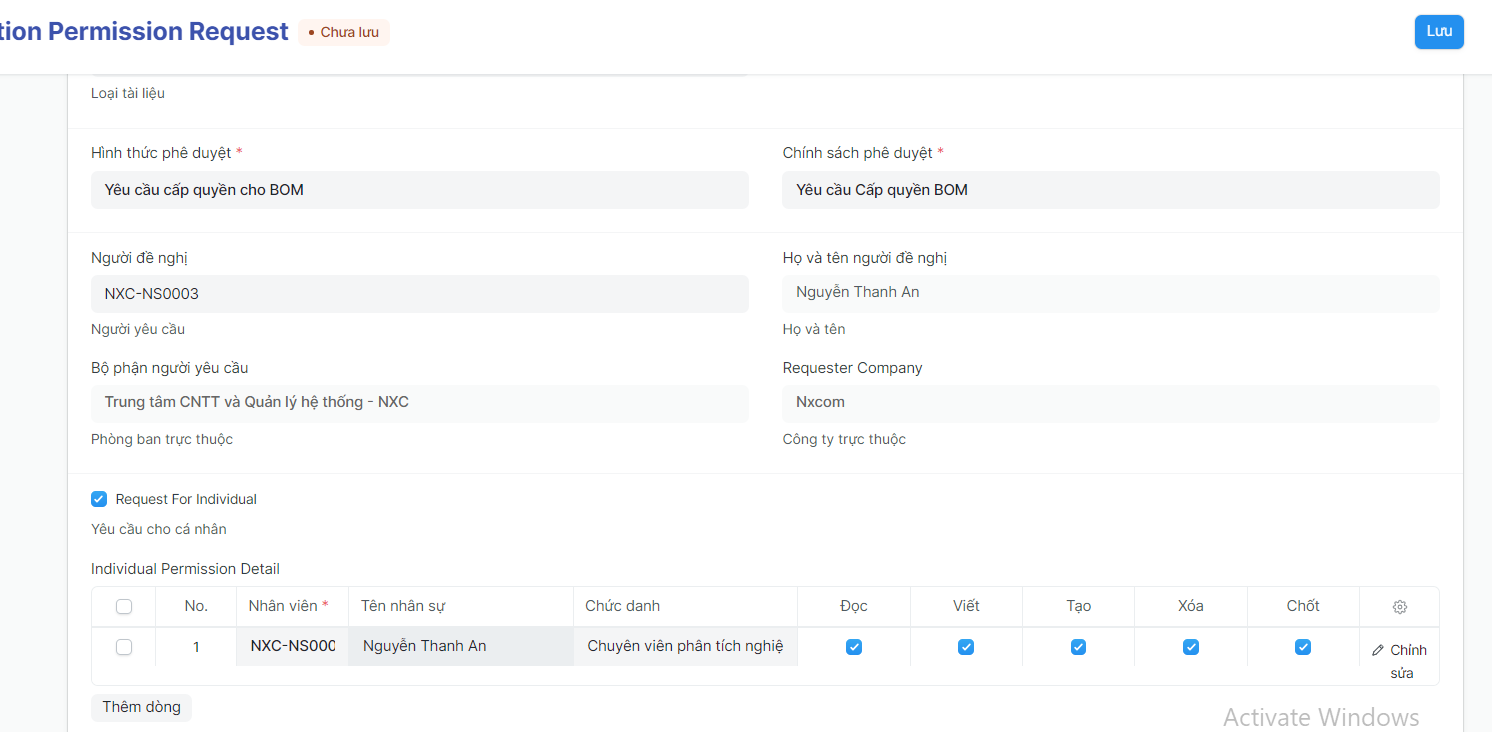Uncheck the Tạo permission checkbox

pos(1078,647)
